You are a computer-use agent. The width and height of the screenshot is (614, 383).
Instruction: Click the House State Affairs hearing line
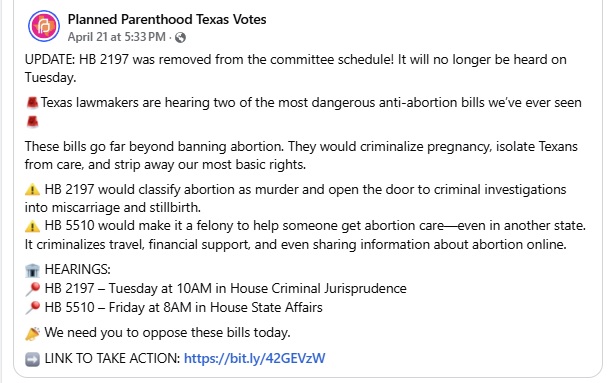click(184, 307)
